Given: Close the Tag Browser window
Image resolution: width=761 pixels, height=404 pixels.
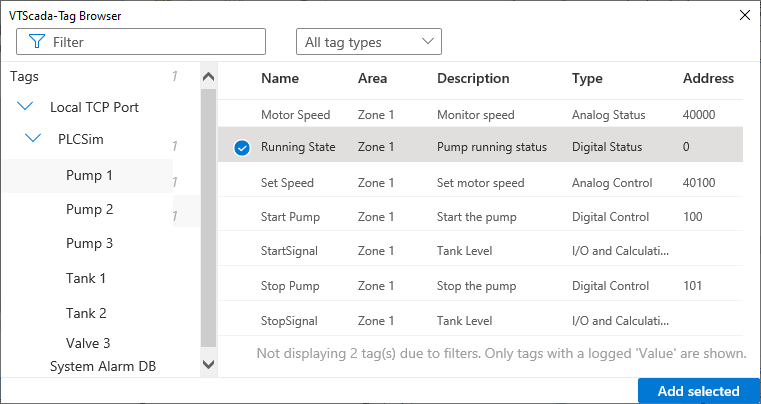Looking at the screenshot, I should point(743,15).
